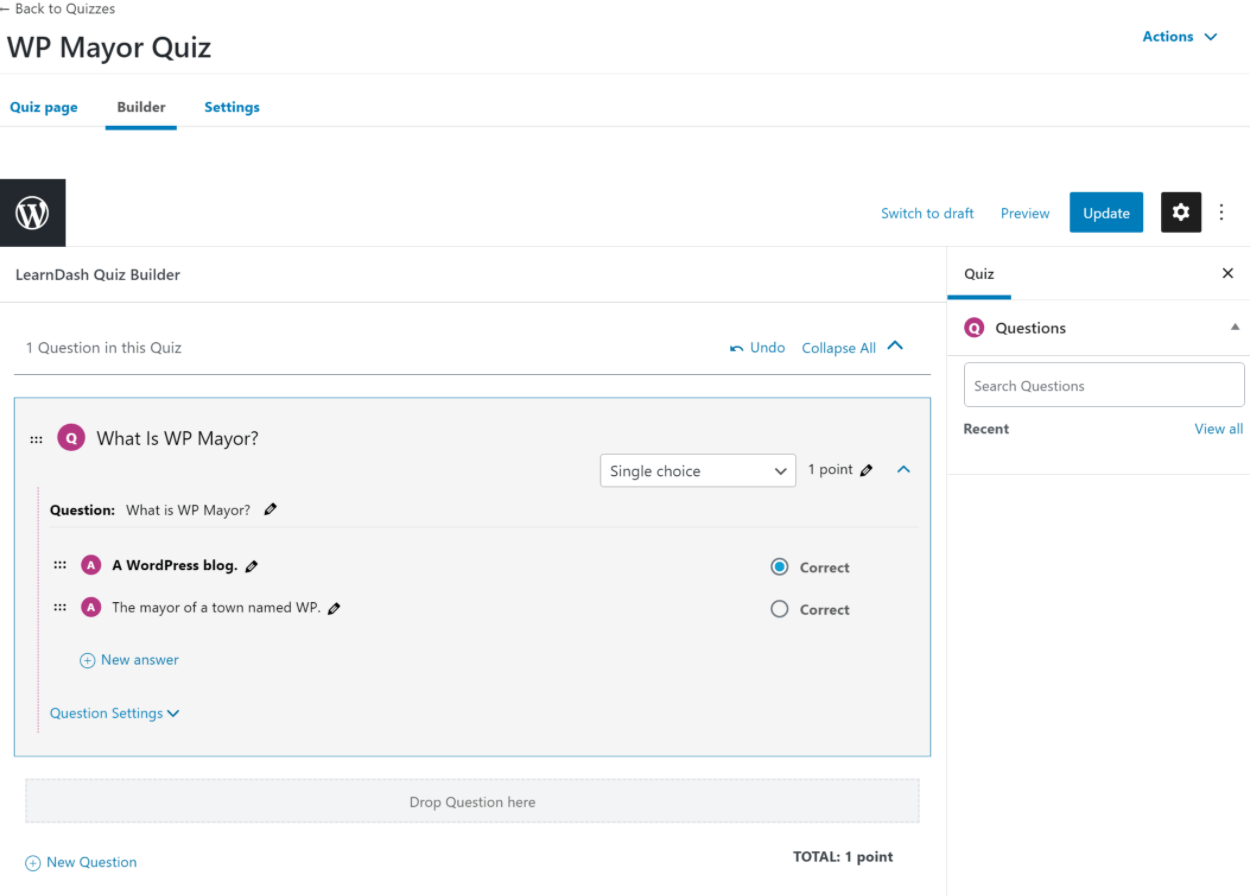Click plus icon beside New Question
The image size is (1250, 896).
coord(33,863)
